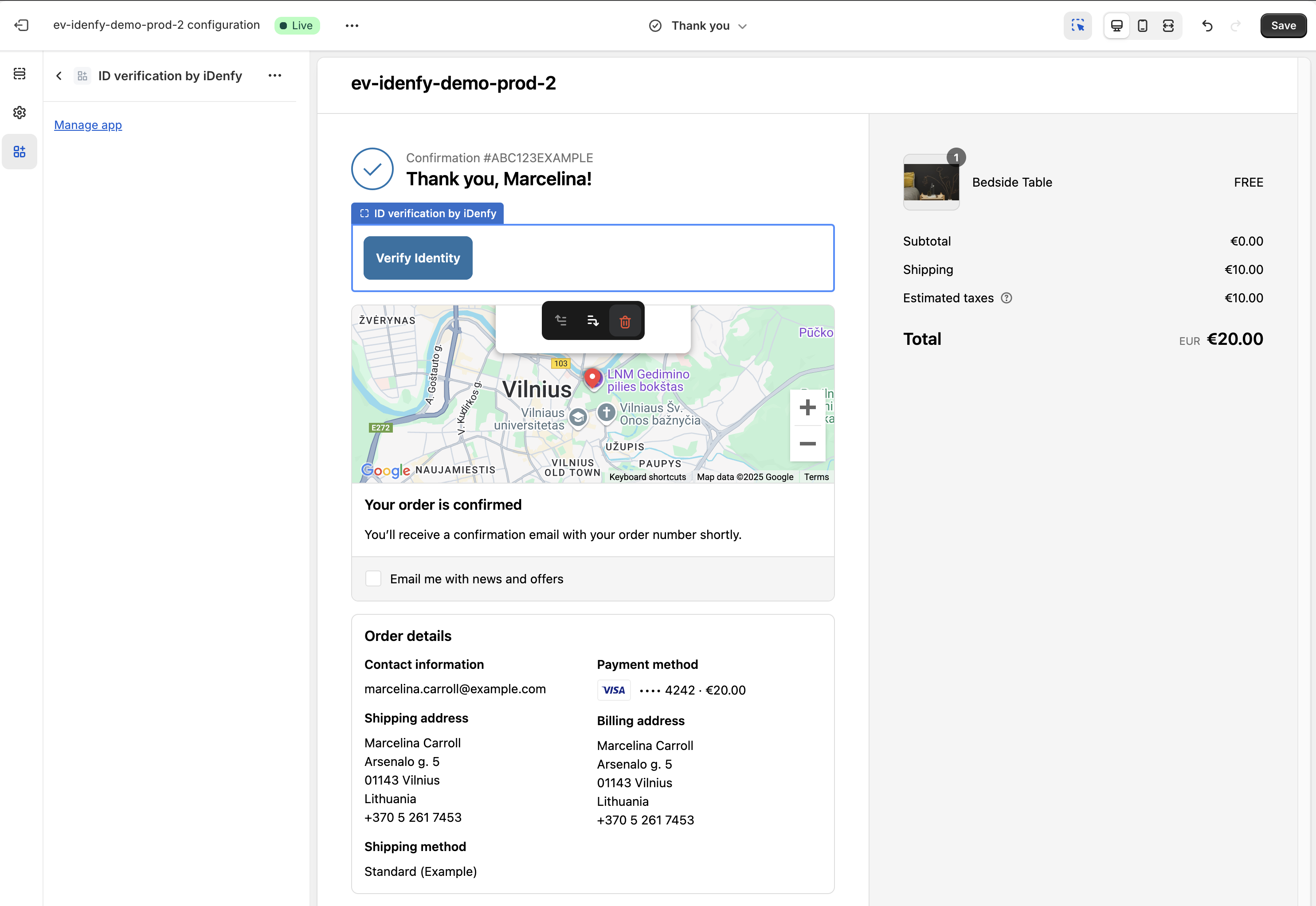The height and width of the screenshot is (906, 1316).
Task: Move the iDenfy block down
Action: [x=592, y=320]
